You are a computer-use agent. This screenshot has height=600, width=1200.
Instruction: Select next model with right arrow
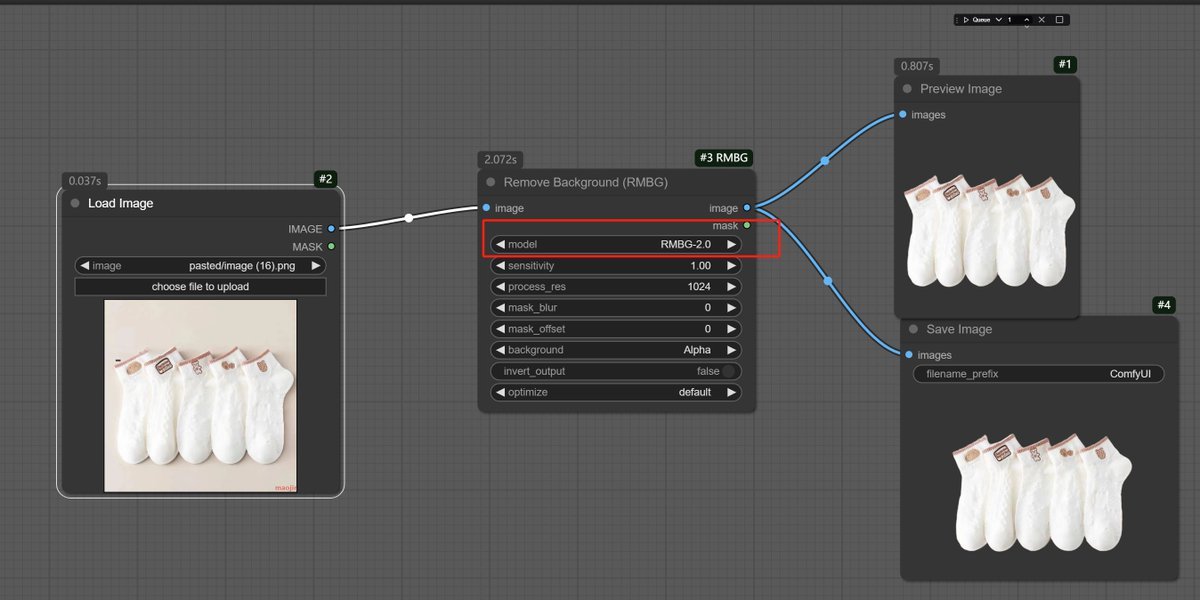(x=731, y=244)
